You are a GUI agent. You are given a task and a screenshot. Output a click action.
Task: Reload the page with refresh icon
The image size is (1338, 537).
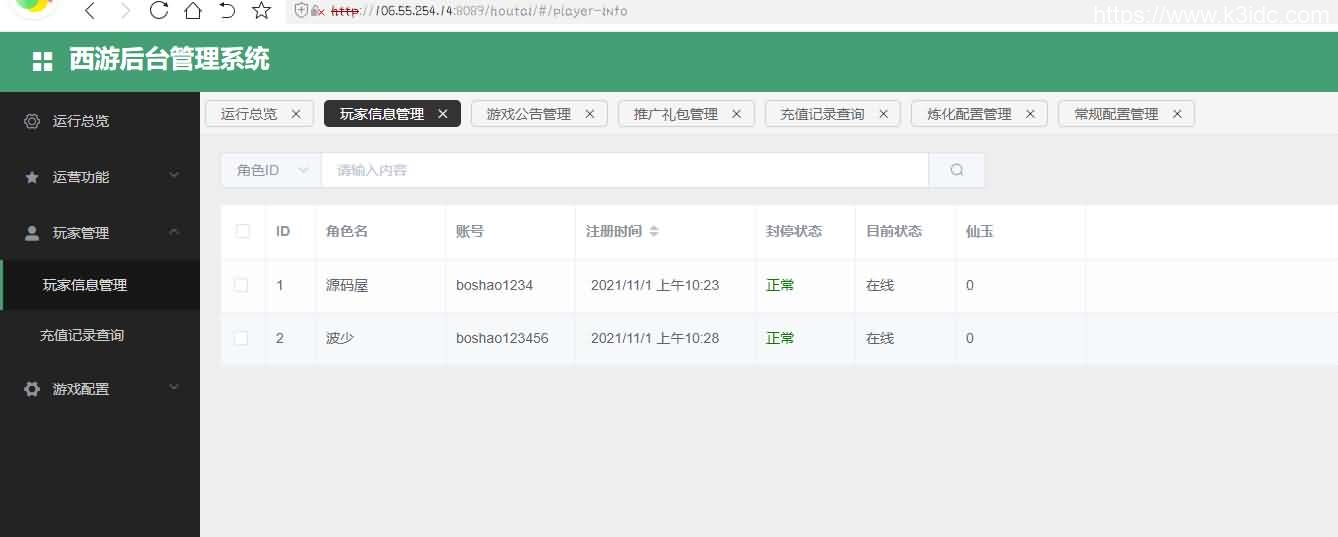pos(158,11)
